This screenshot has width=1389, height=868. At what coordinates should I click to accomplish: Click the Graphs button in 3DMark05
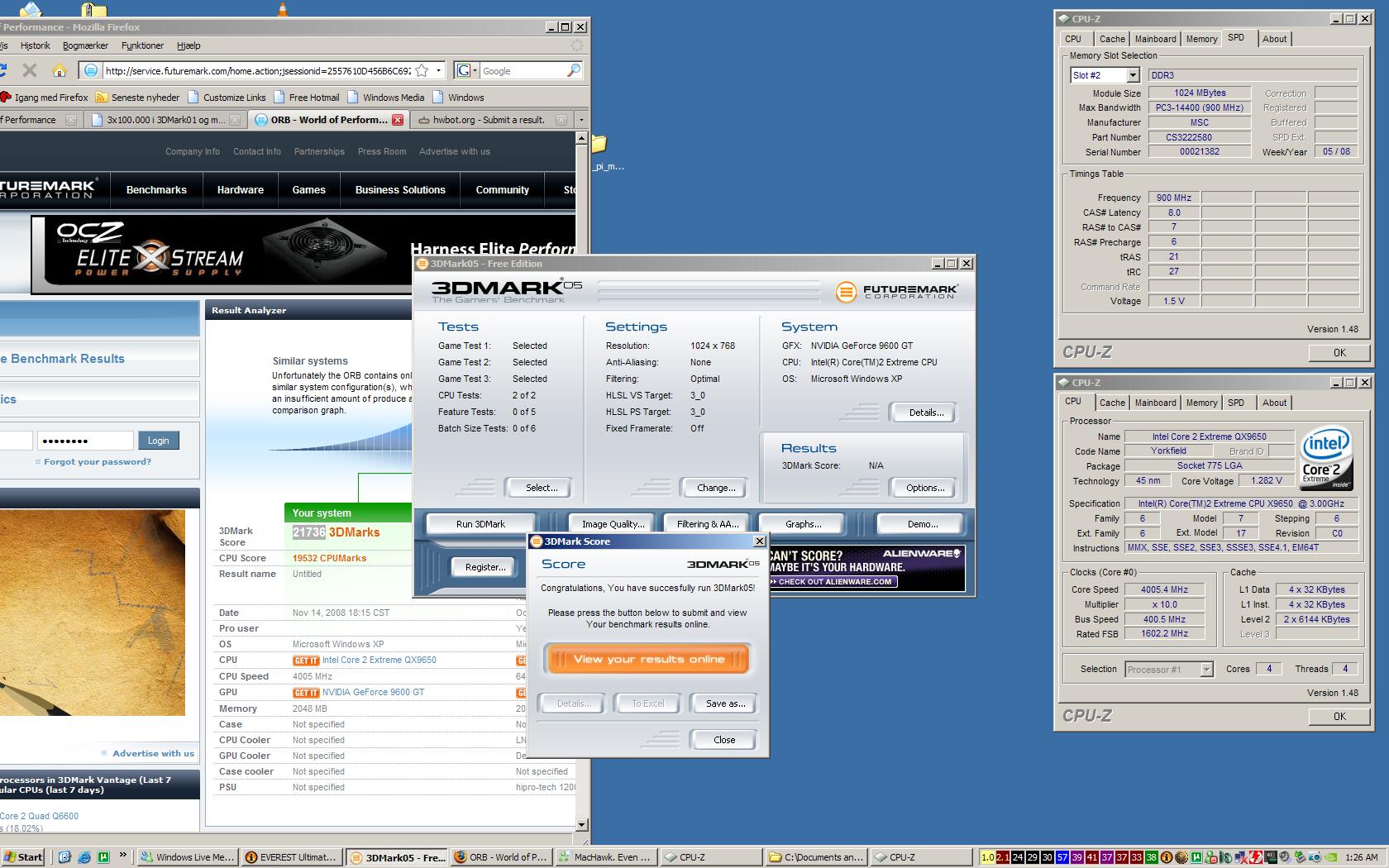(803, 524)
